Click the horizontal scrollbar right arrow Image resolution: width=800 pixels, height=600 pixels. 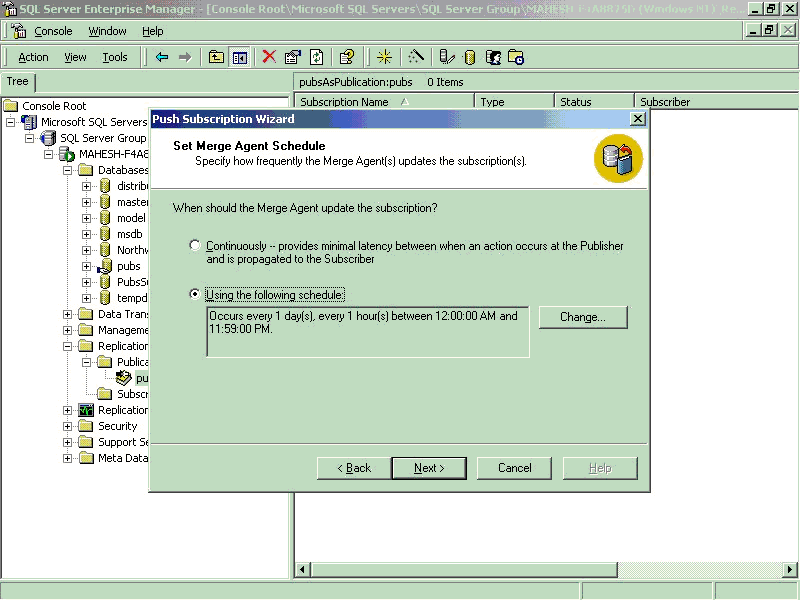(789, 569)
